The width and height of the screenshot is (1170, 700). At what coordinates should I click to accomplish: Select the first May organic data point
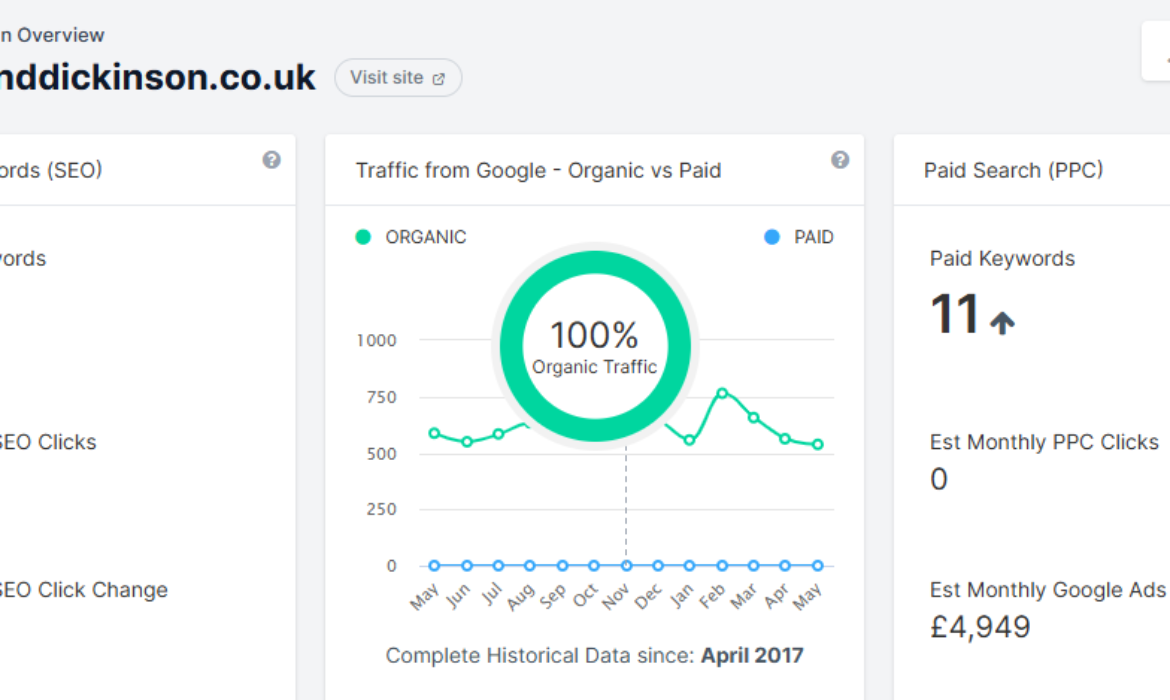click(434, 433)
